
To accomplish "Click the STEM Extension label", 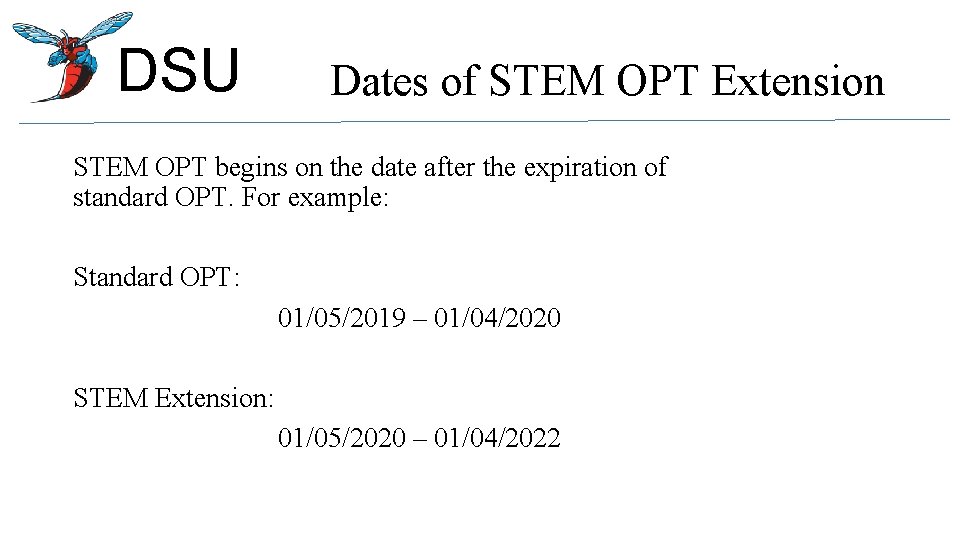I will tap(173, 398).
